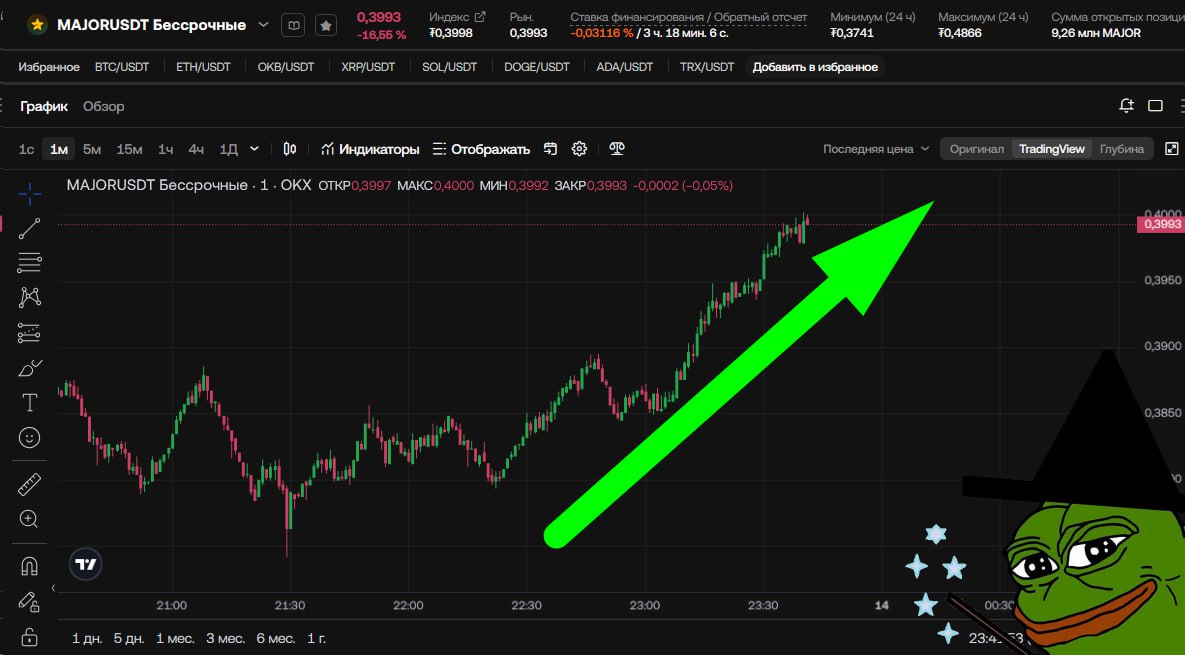Viewport: 1185px width, 655px height.
Task: Click the 0,3993 price axis label
Action: tap(1161, 224)
